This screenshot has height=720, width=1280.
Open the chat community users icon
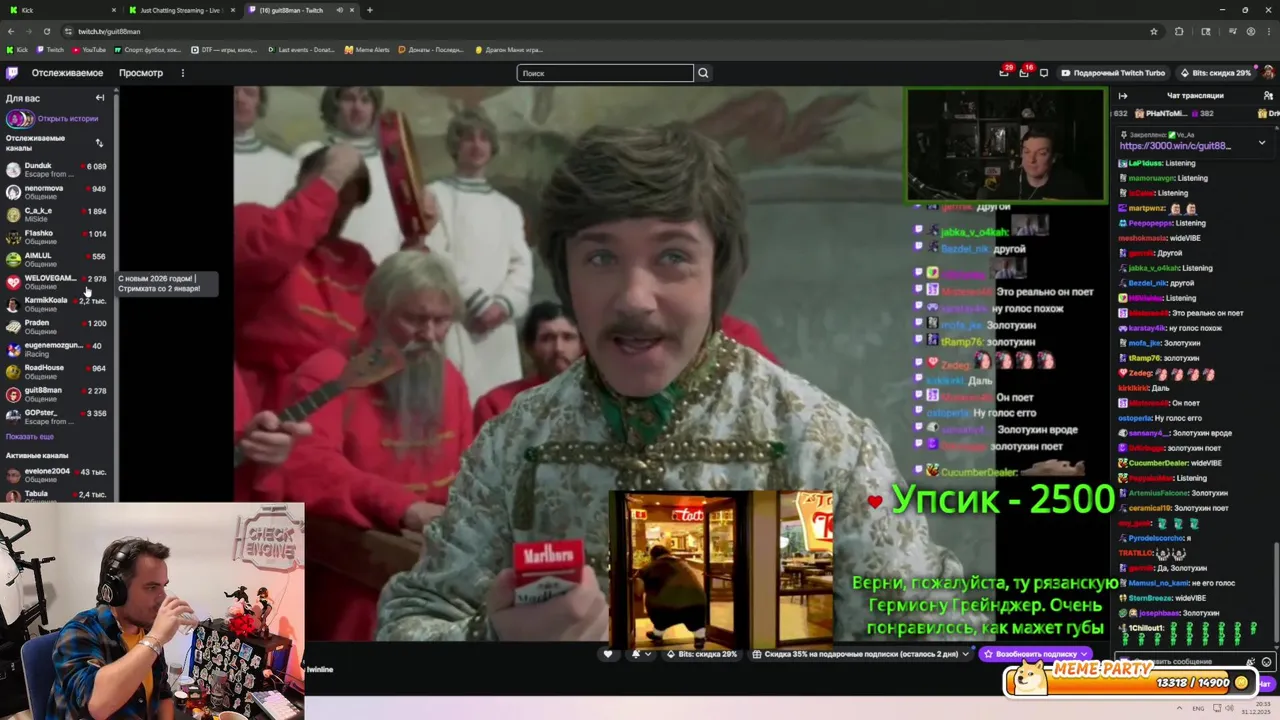click(x=1268, y=96)
